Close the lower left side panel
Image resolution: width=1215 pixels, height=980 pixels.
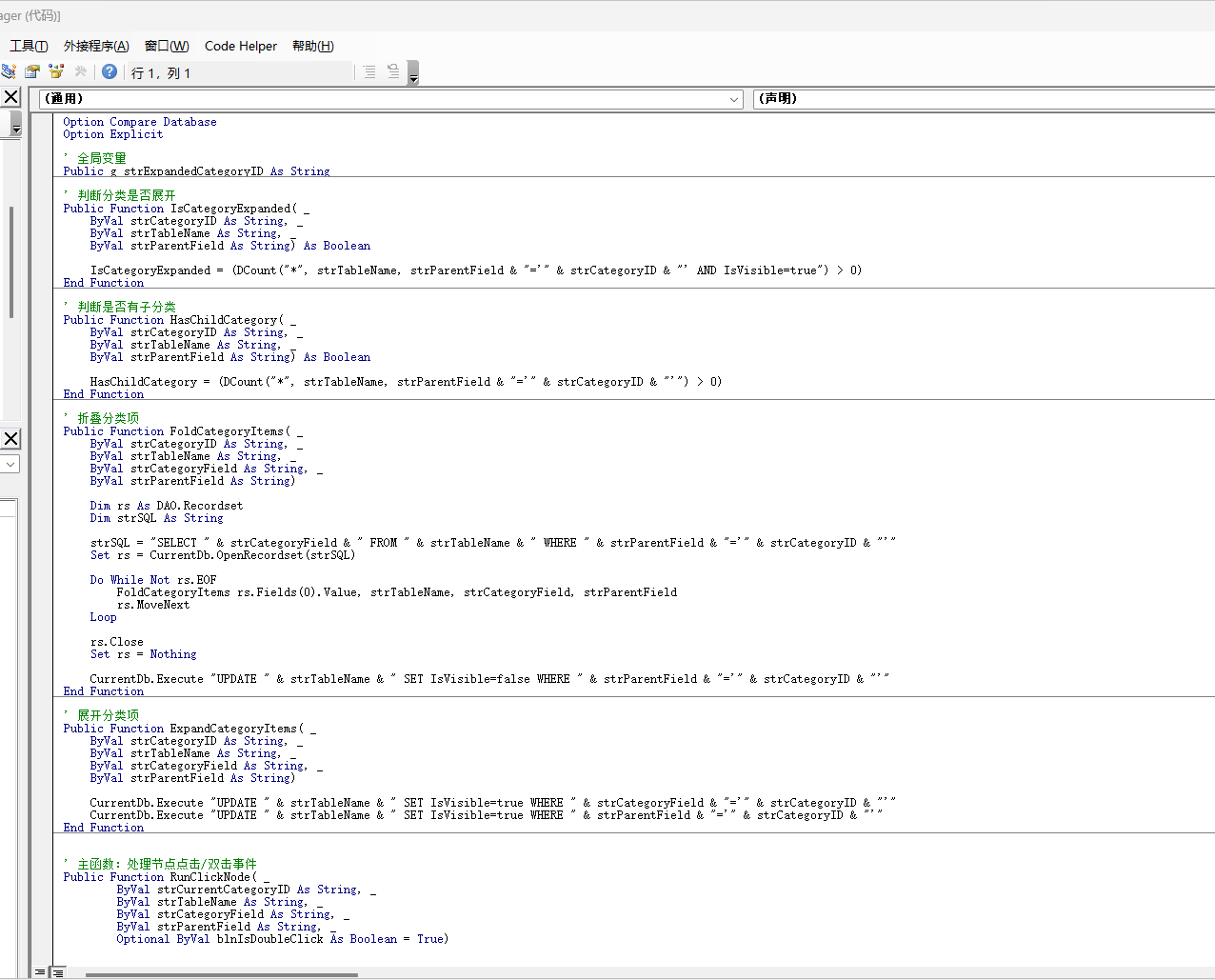pyautogui.click(x=10, y=439)
